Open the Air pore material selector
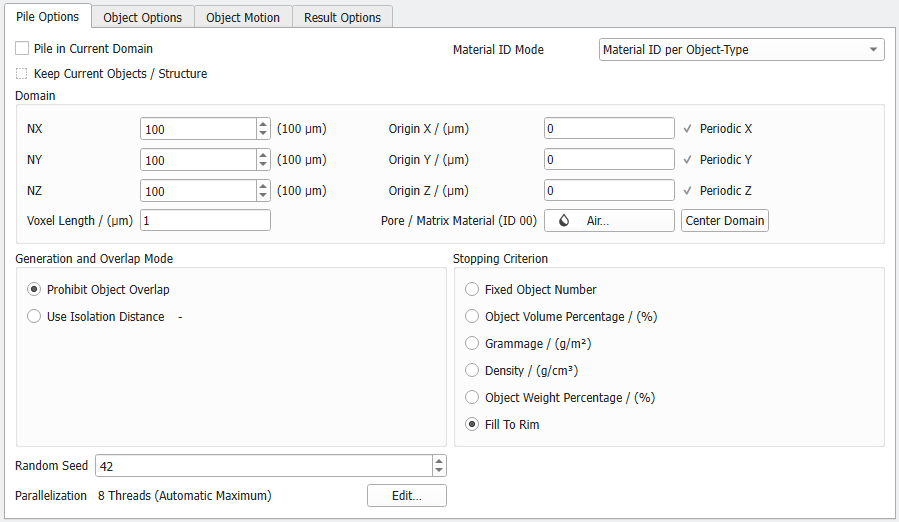 pos(609,221)
